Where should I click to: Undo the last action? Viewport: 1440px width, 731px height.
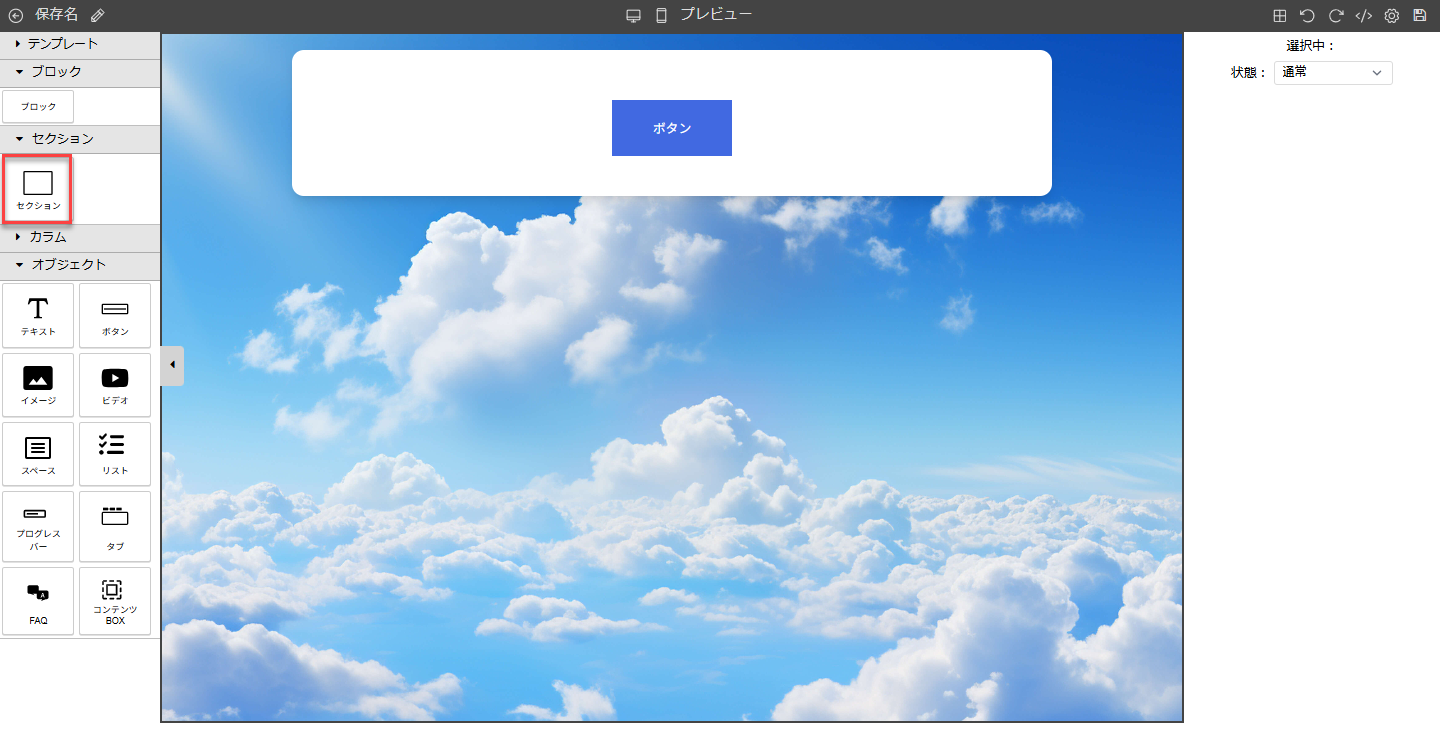(x=1307, y=16)
